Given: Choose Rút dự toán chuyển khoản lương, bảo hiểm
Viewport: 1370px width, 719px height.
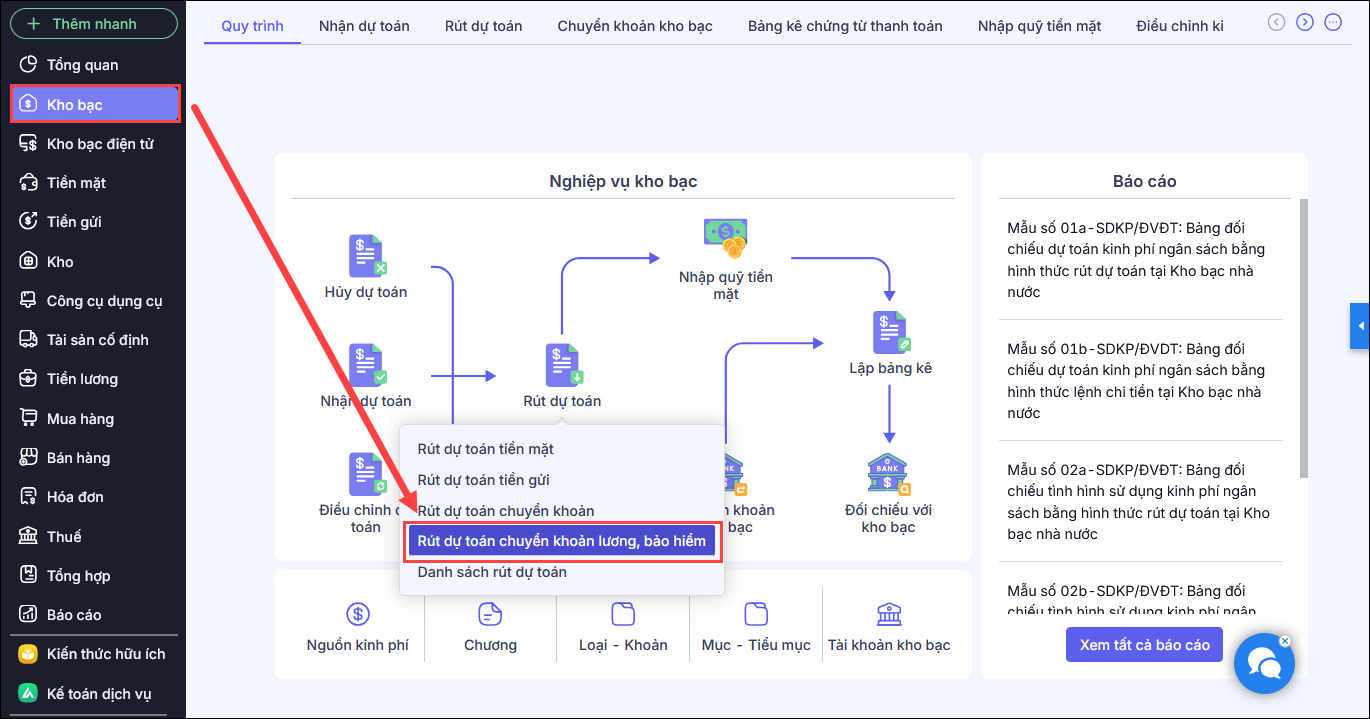Looking at the screenshot, I should pyautogui.click(x=562, y=541).
